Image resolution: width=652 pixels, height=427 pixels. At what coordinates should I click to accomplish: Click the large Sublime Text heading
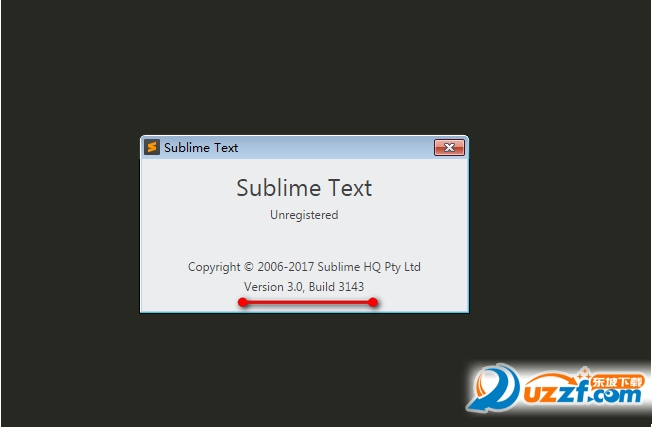click(x=304, y=188)
